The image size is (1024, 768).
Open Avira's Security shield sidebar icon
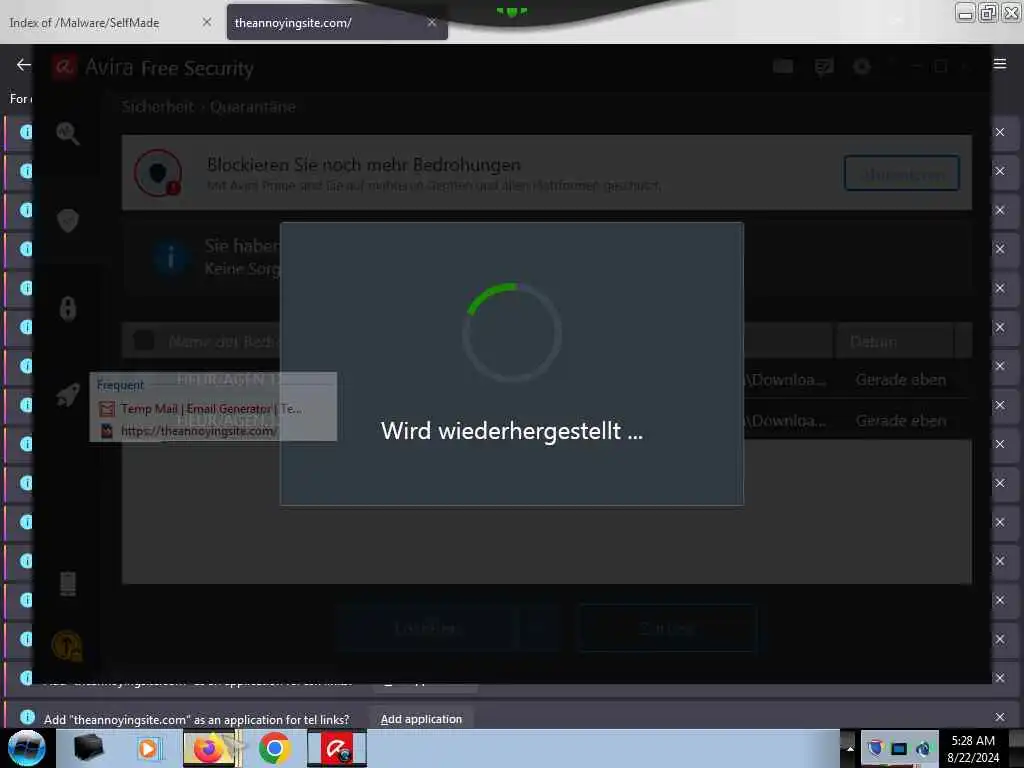[67, 220]
